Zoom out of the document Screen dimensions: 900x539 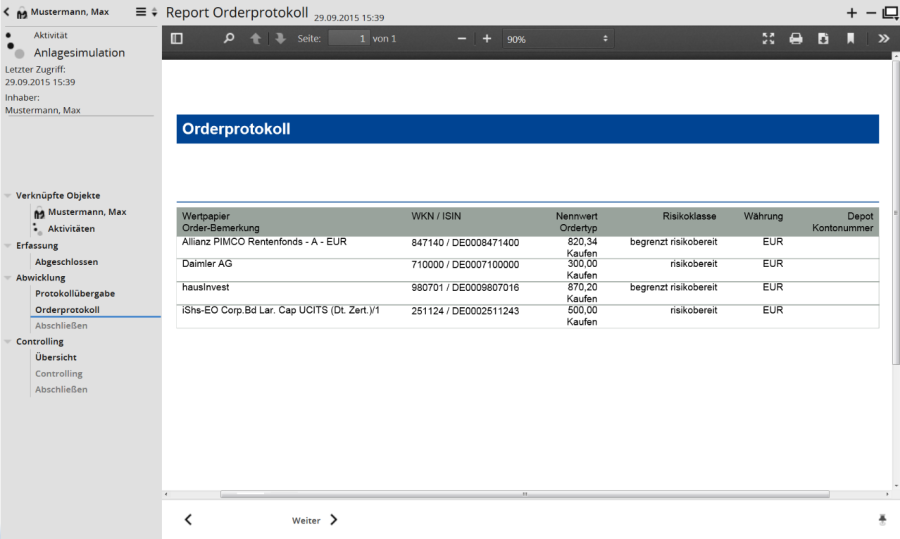pos(462,39)
